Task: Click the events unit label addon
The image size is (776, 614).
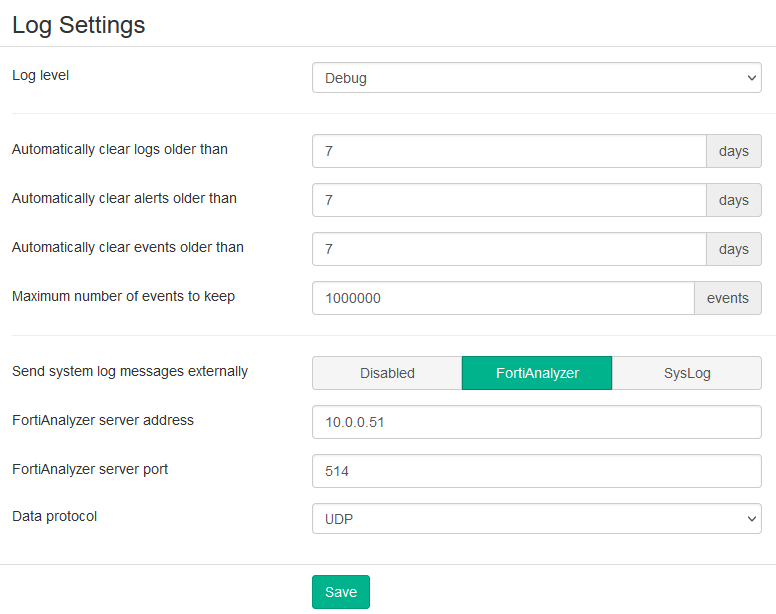Action: point(728,298)
